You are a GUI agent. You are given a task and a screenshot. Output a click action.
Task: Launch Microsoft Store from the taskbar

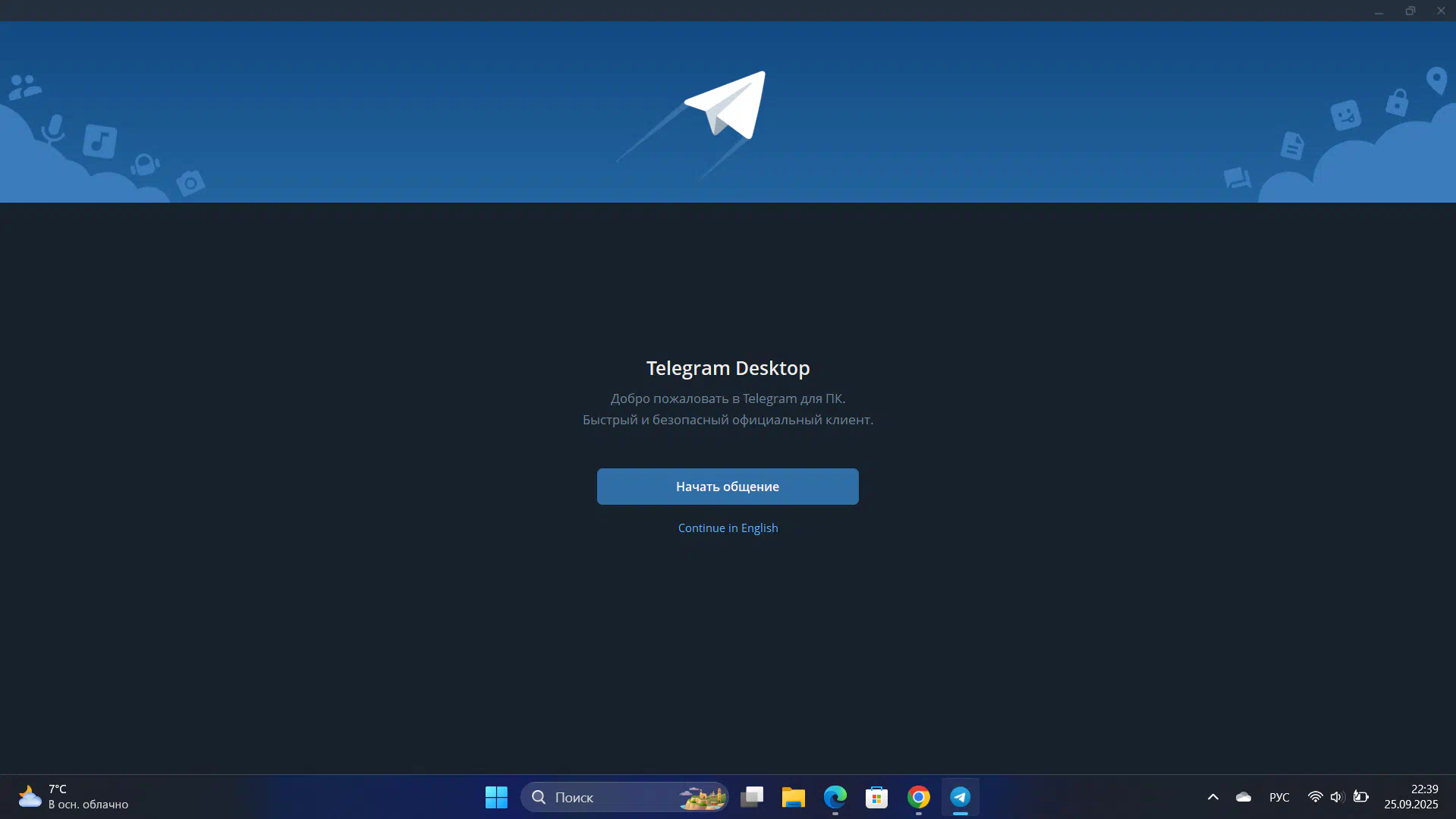[x=876, y=797]
